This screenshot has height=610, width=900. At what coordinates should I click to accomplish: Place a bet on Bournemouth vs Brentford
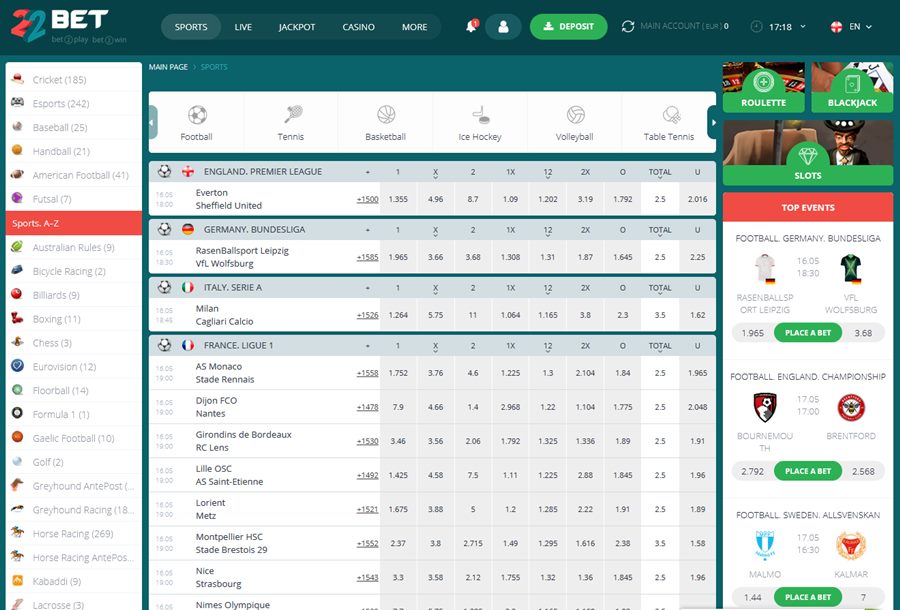pyautogui.click(x=808, y=471)
